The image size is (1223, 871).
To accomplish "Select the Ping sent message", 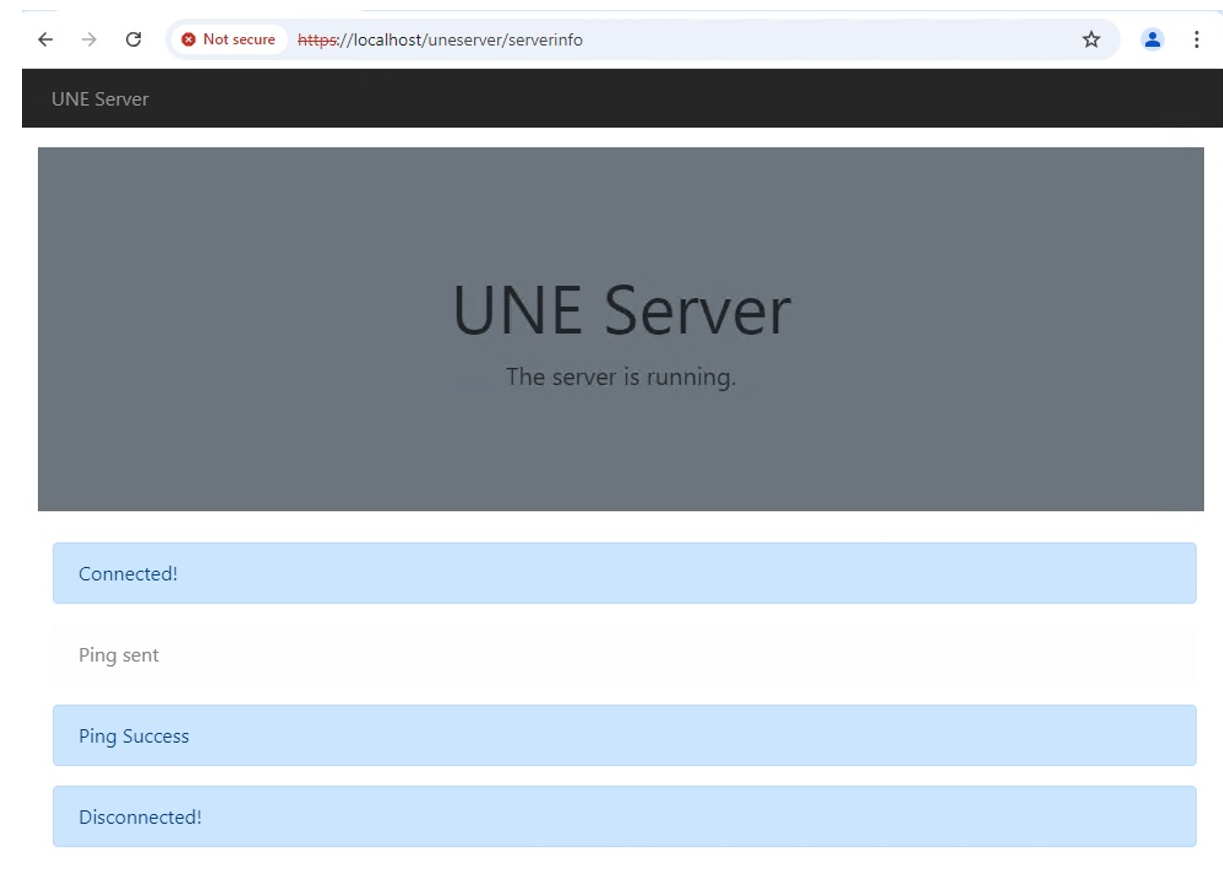I will pos(624,655).
